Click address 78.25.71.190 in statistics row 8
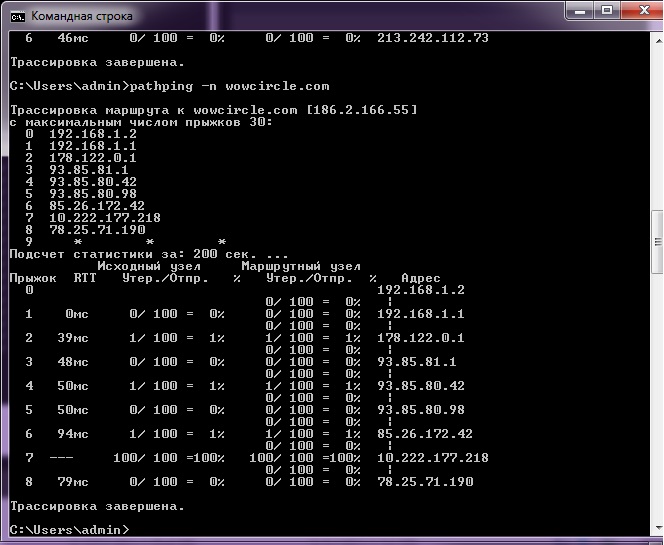The height and width of the screenshot is (545, 664). [424, 482]
